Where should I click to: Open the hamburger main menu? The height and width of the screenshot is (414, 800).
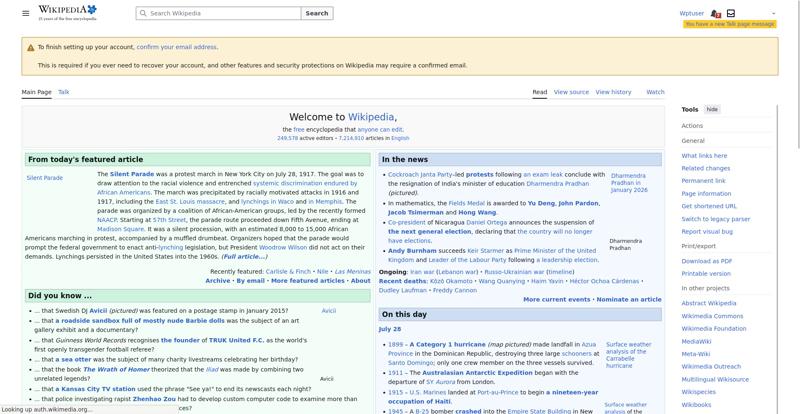coord(26,13)
